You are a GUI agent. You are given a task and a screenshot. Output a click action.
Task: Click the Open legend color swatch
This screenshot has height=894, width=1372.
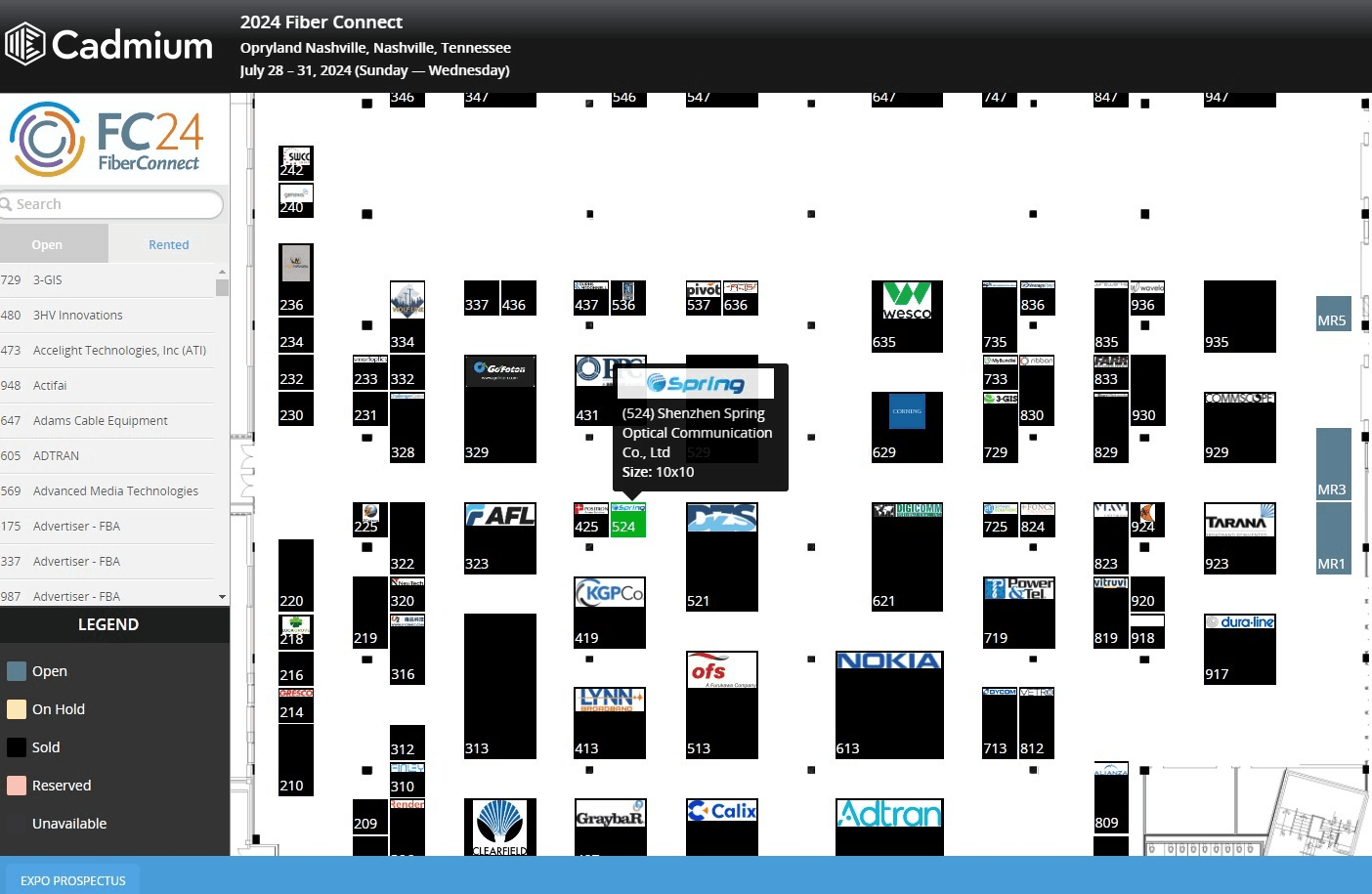(17, 671)
